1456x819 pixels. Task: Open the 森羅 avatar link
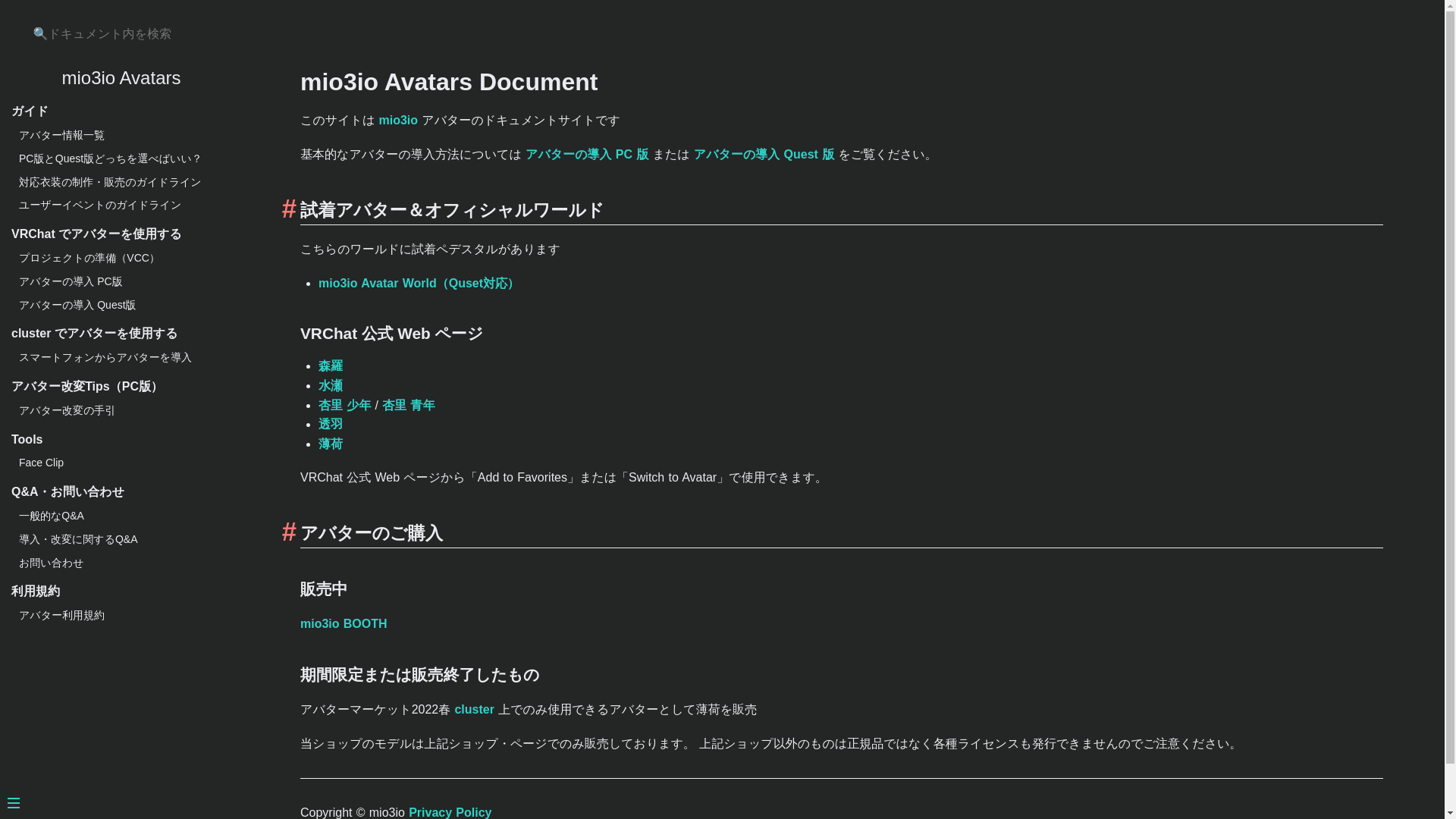coord(331,366)
